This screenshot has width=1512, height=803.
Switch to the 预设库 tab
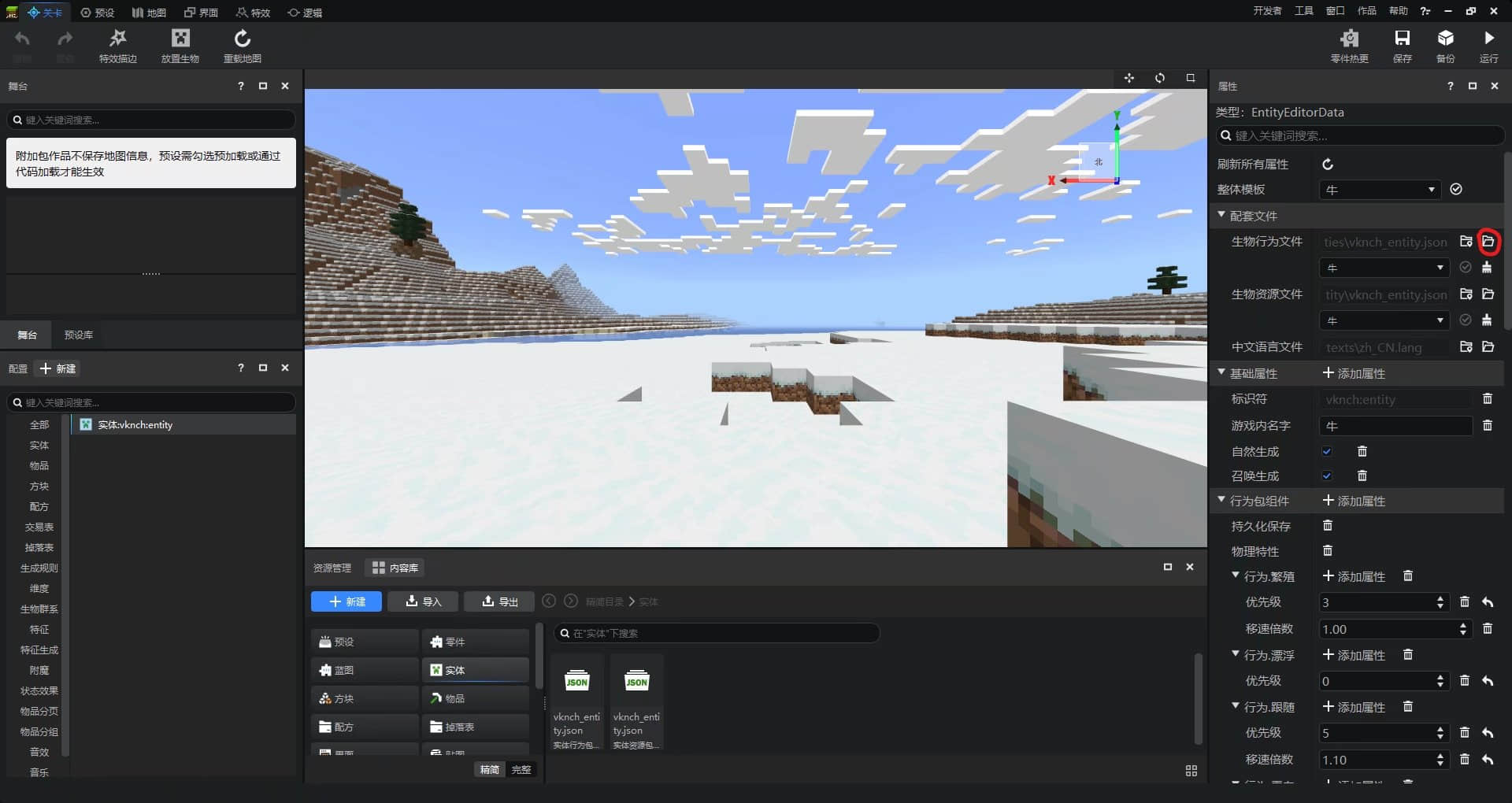tap(79, 335)
